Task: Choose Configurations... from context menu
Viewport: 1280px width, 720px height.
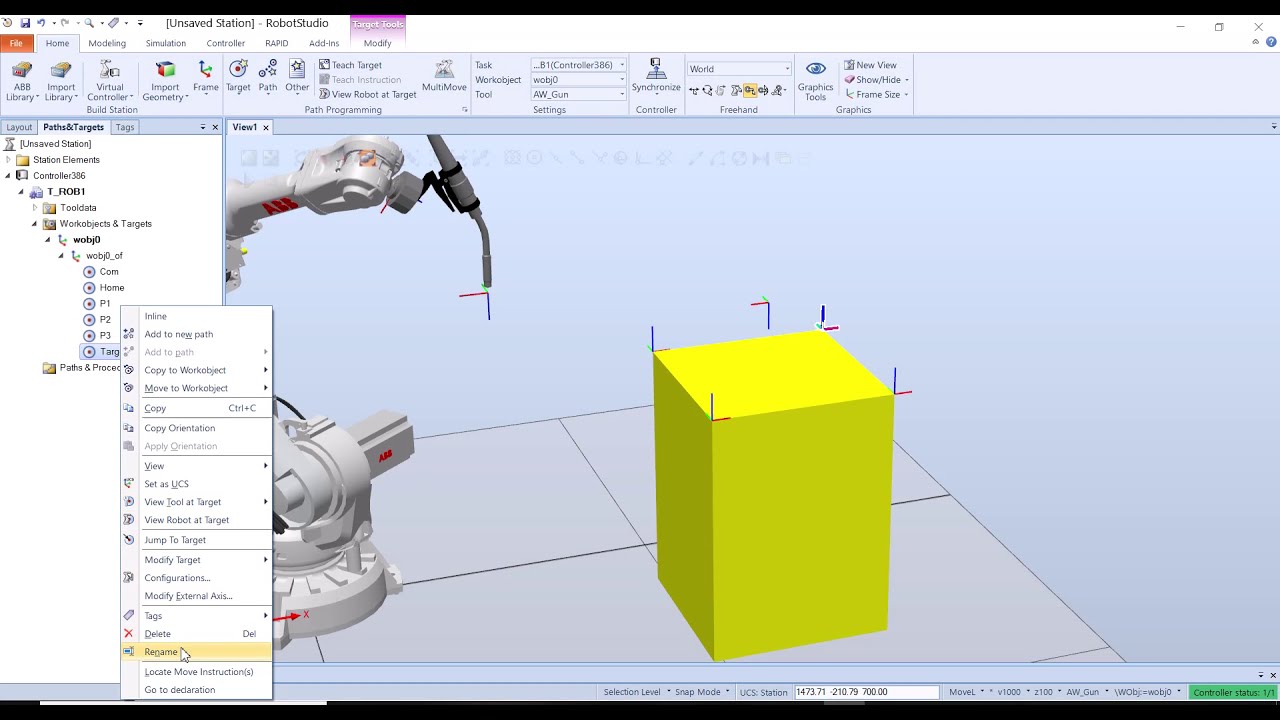Action: click(196, 578)
